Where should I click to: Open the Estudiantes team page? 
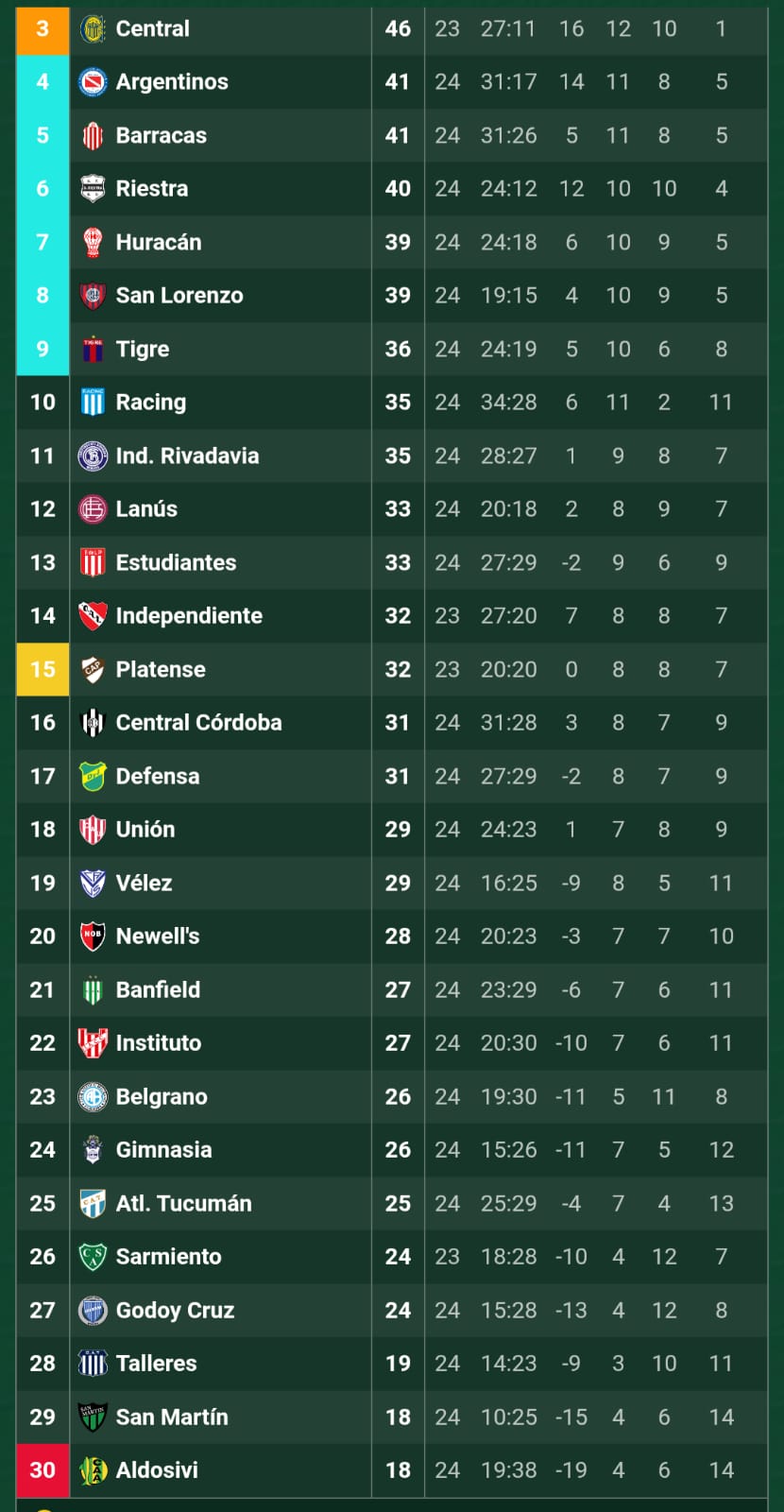[176, 563]
